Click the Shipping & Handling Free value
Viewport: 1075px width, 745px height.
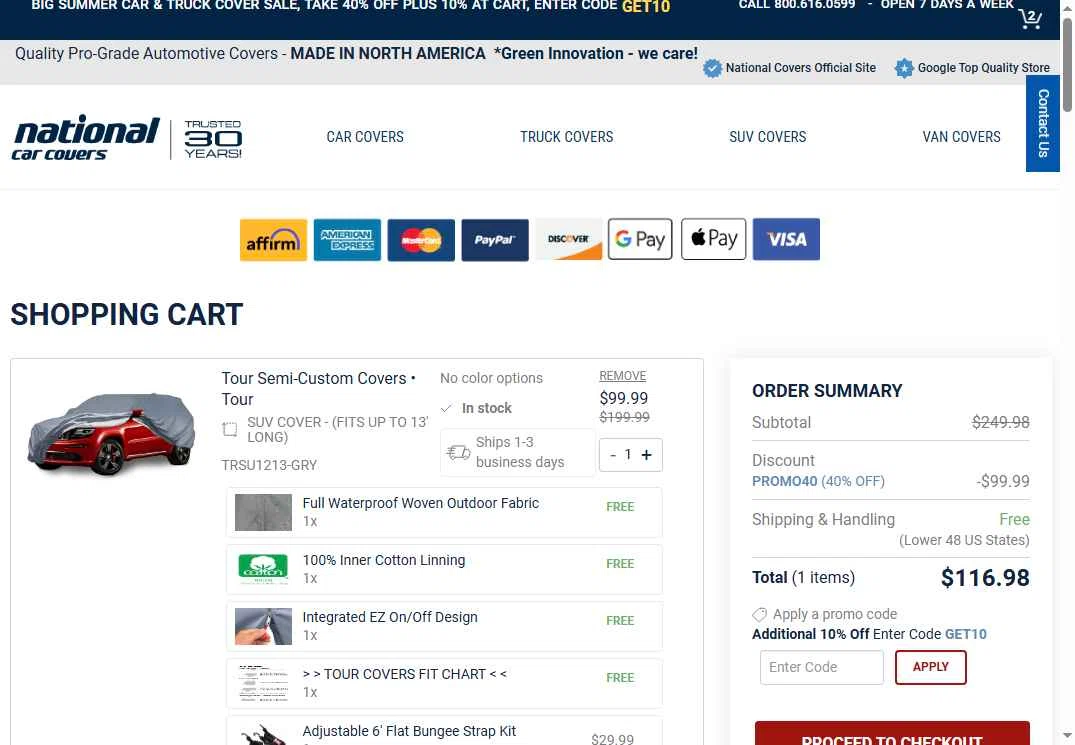[x=1014, y=520]
